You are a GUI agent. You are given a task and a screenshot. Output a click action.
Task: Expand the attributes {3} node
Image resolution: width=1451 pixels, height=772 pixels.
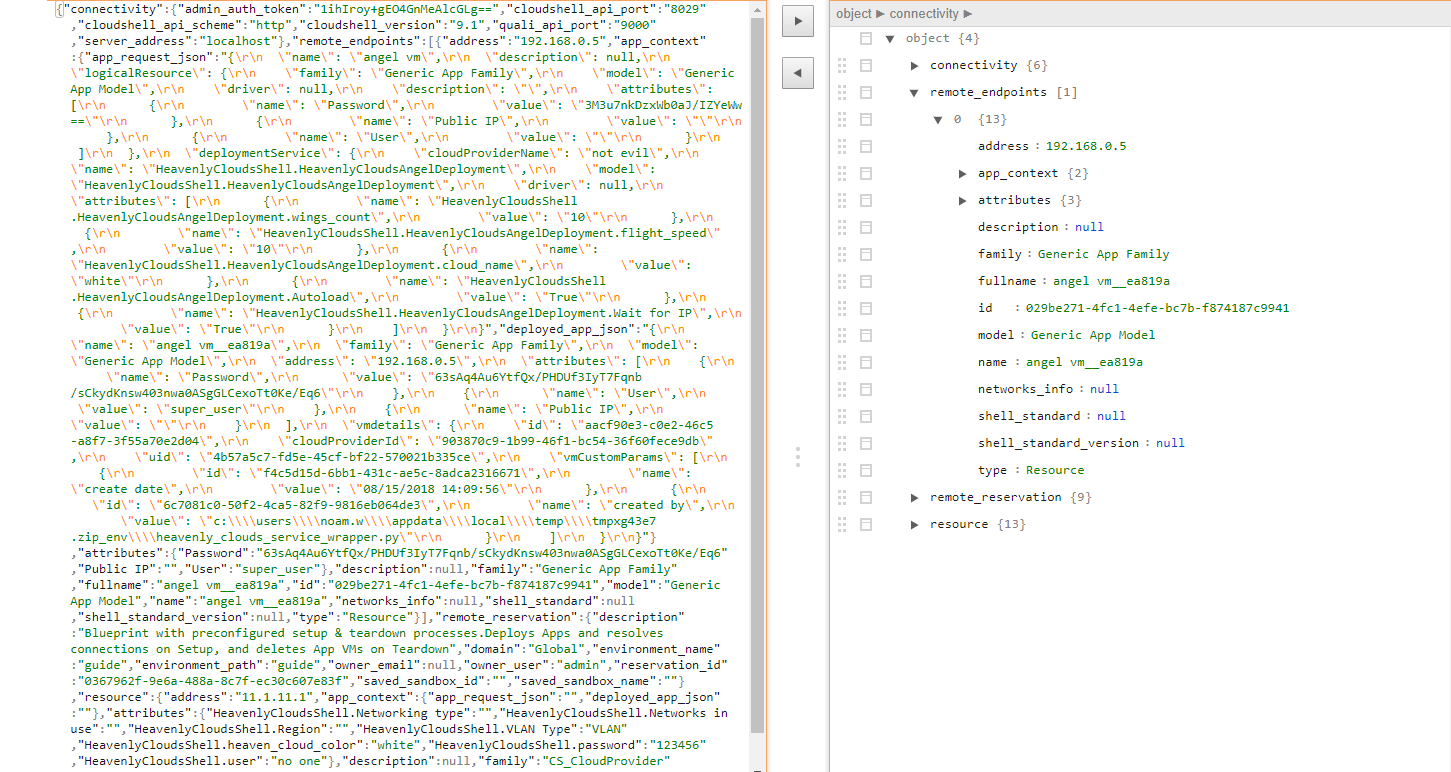click(x=963, y=200)
